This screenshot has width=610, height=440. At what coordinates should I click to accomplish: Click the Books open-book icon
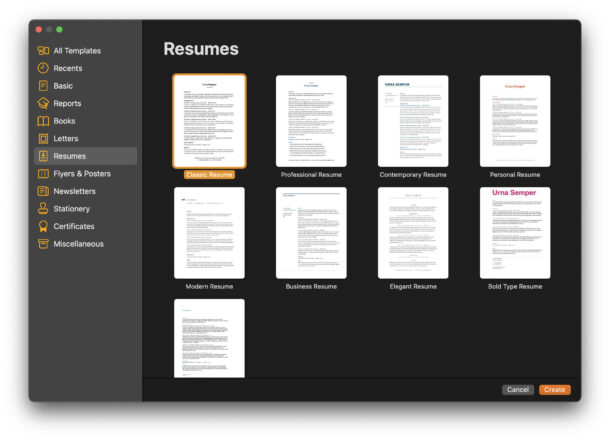(x=43, y=121)
